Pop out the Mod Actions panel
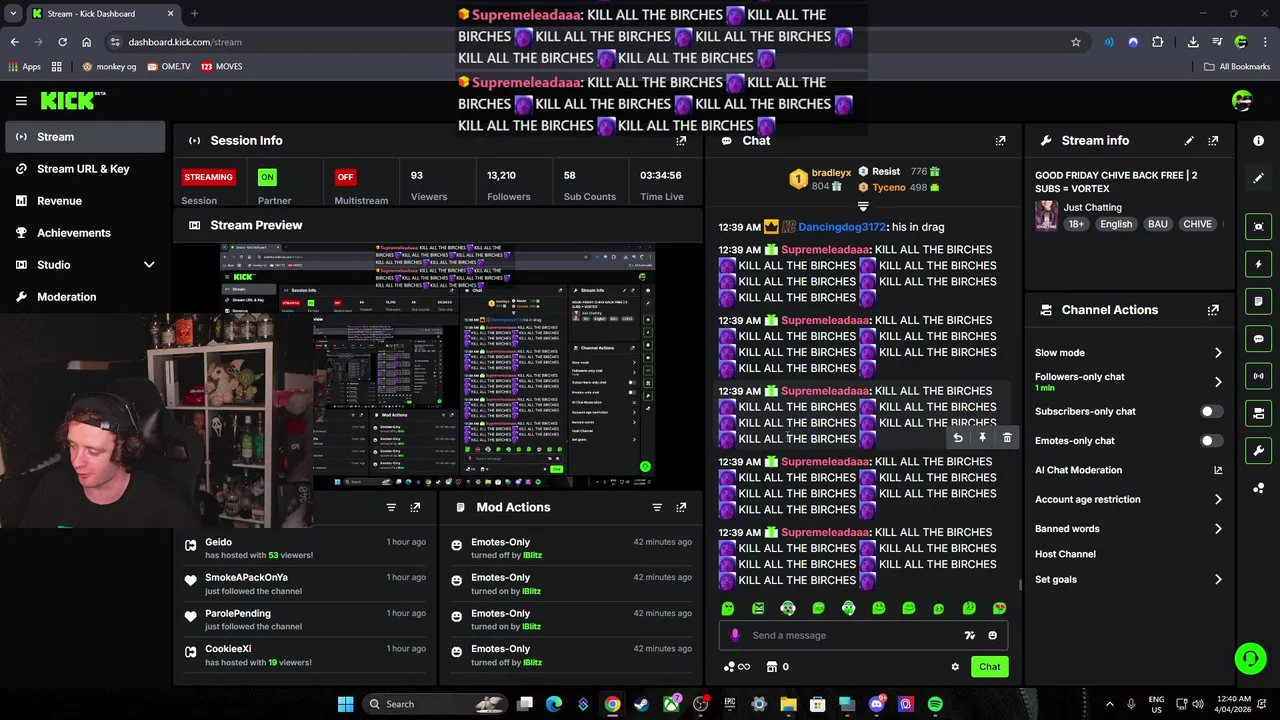Screen dimensions: 1280x720 pos(681,507)
